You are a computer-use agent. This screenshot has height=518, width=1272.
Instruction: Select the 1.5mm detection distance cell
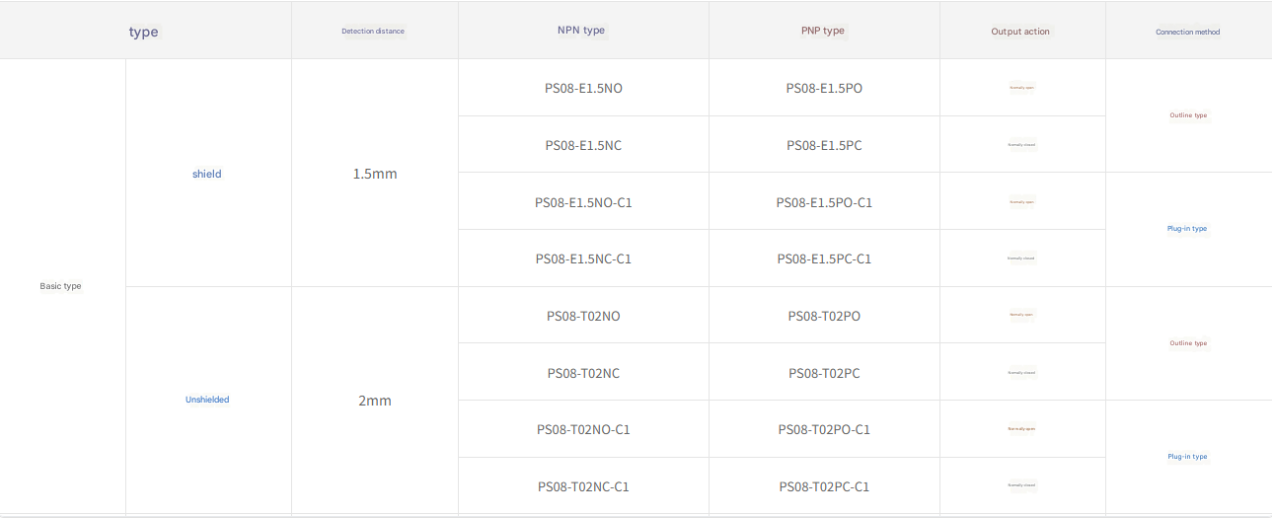(375, 174)
